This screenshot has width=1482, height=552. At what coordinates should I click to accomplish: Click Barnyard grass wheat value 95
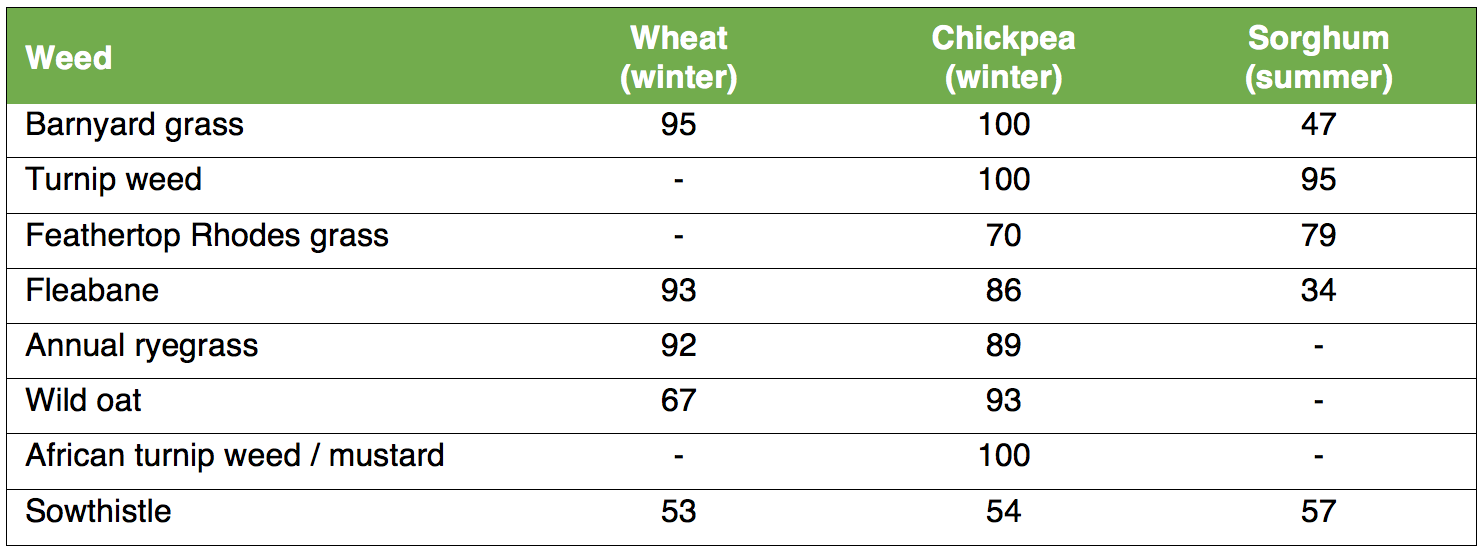pos(679,125)
